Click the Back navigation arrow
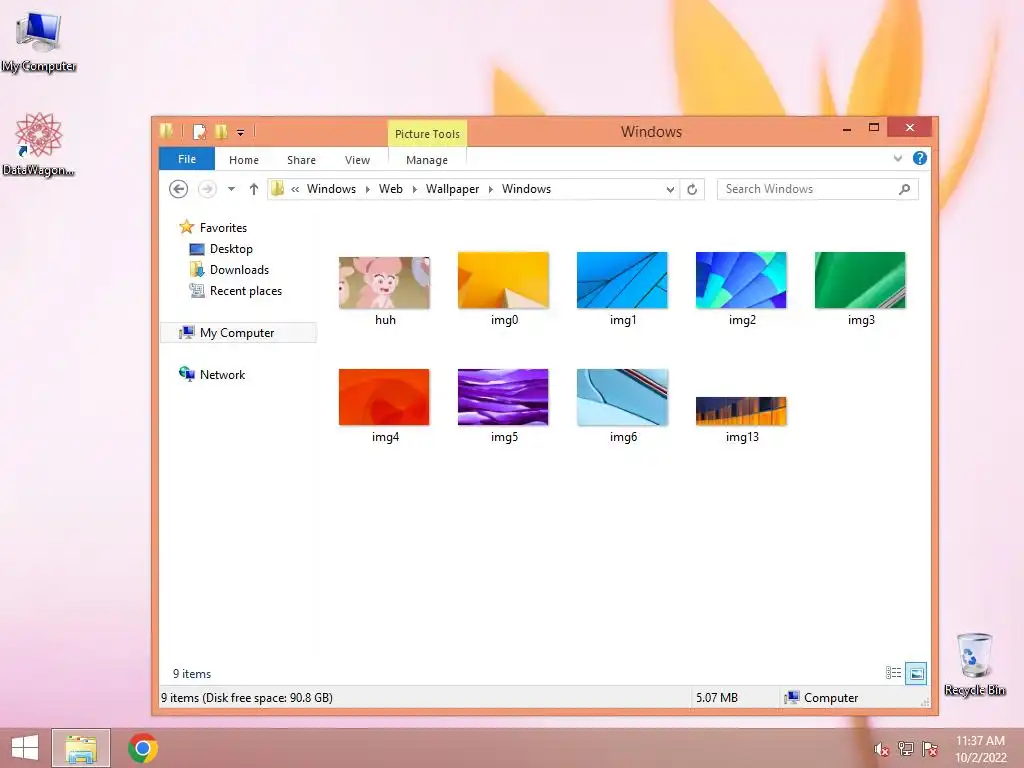Image resolution: width=1024 pixels, height=768 pixels. pos(178,189)
